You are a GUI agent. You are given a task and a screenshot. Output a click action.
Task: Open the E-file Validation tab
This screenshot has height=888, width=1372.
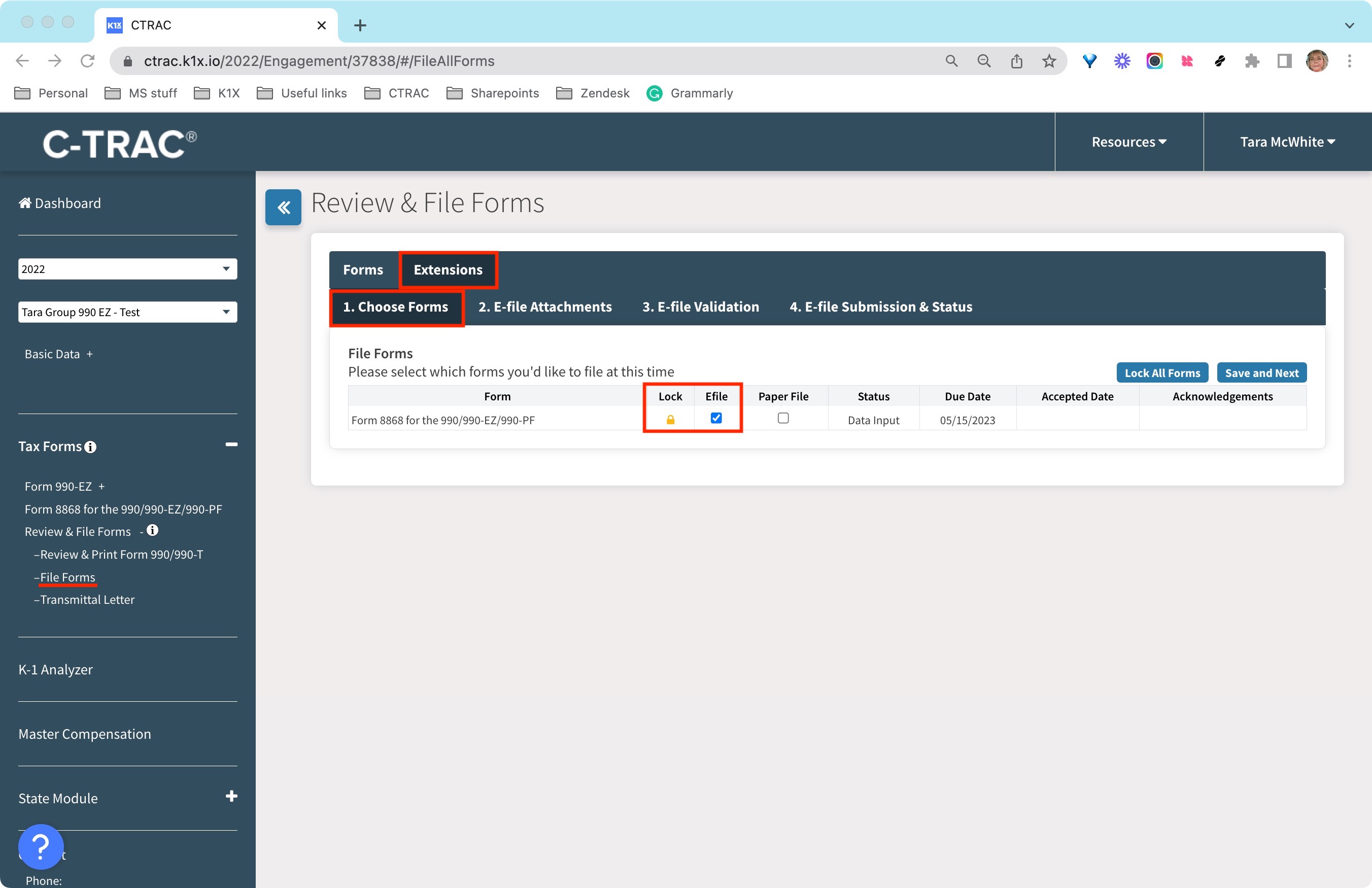click(x=700, y=307)
